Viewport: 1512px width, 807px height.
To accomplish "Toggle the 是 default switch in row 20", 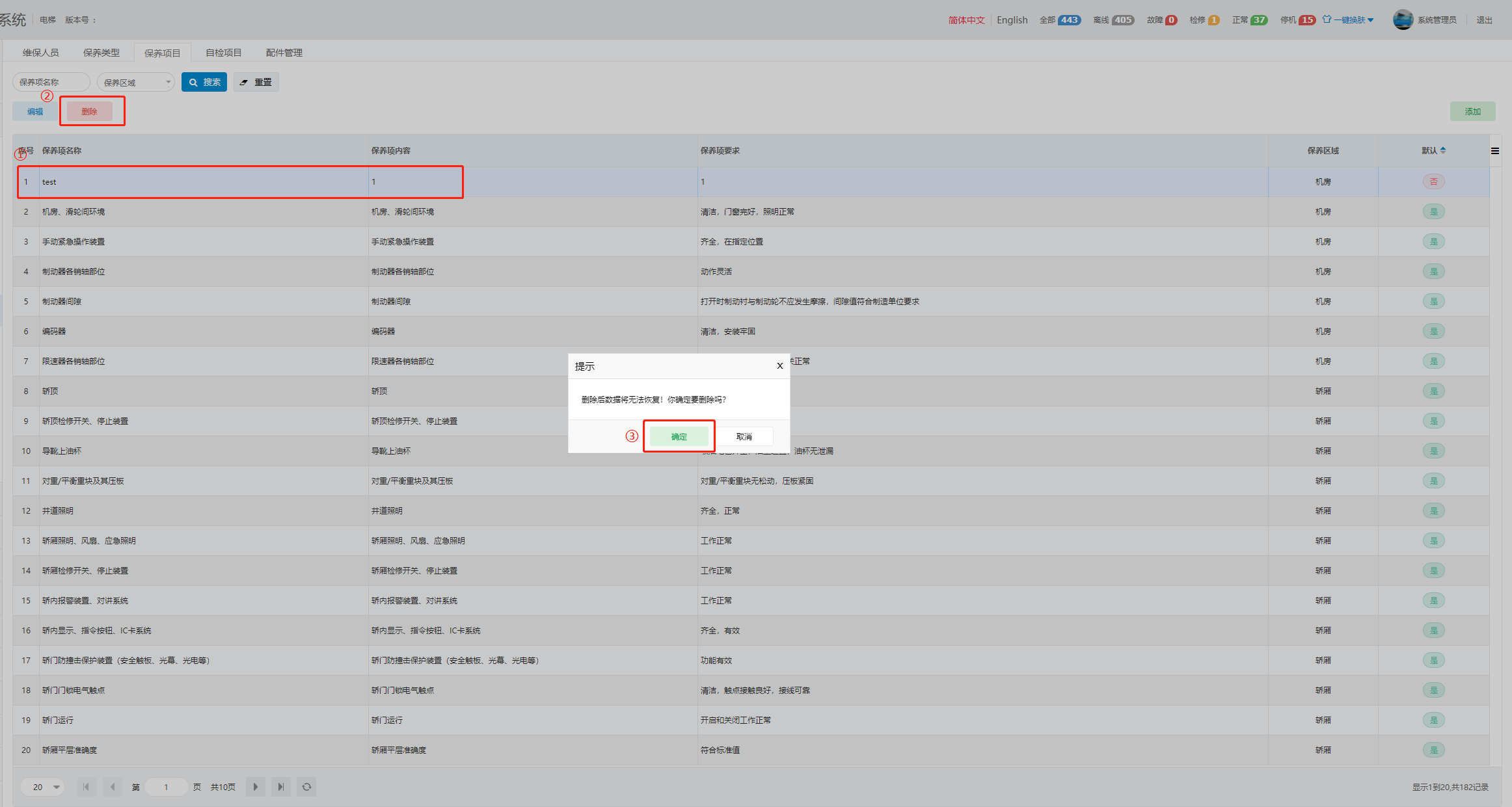I will click(x=1433, y=750).
